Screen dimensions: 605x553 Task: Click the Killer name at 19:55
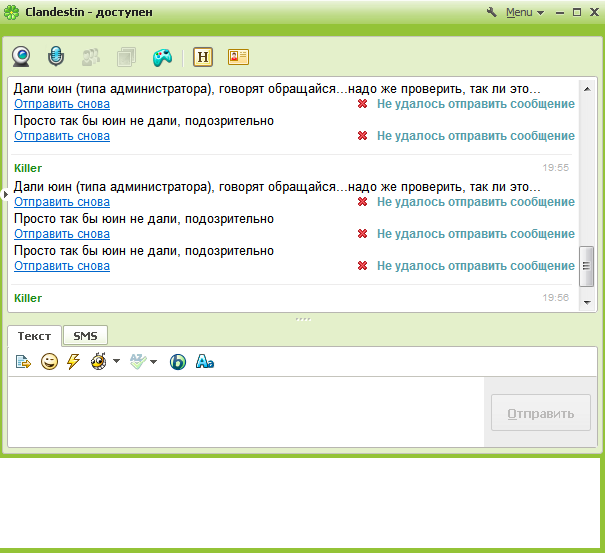[28, 168]
